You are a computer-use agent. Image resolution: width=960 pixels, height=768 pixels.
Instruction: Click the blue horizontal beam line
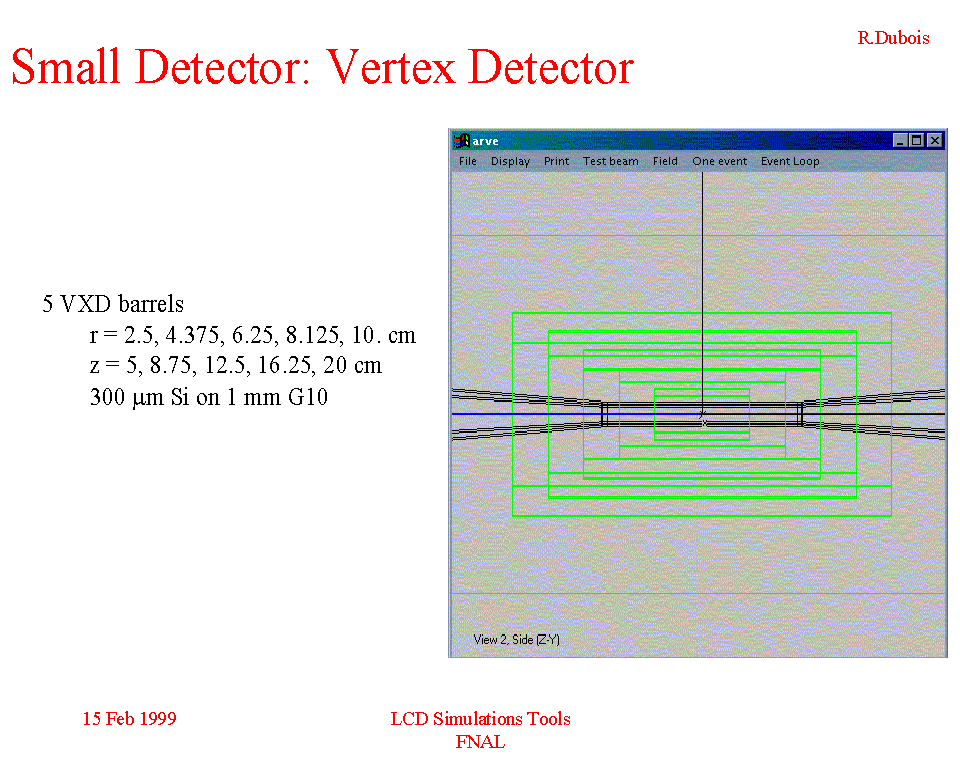(x=520, y=414)
